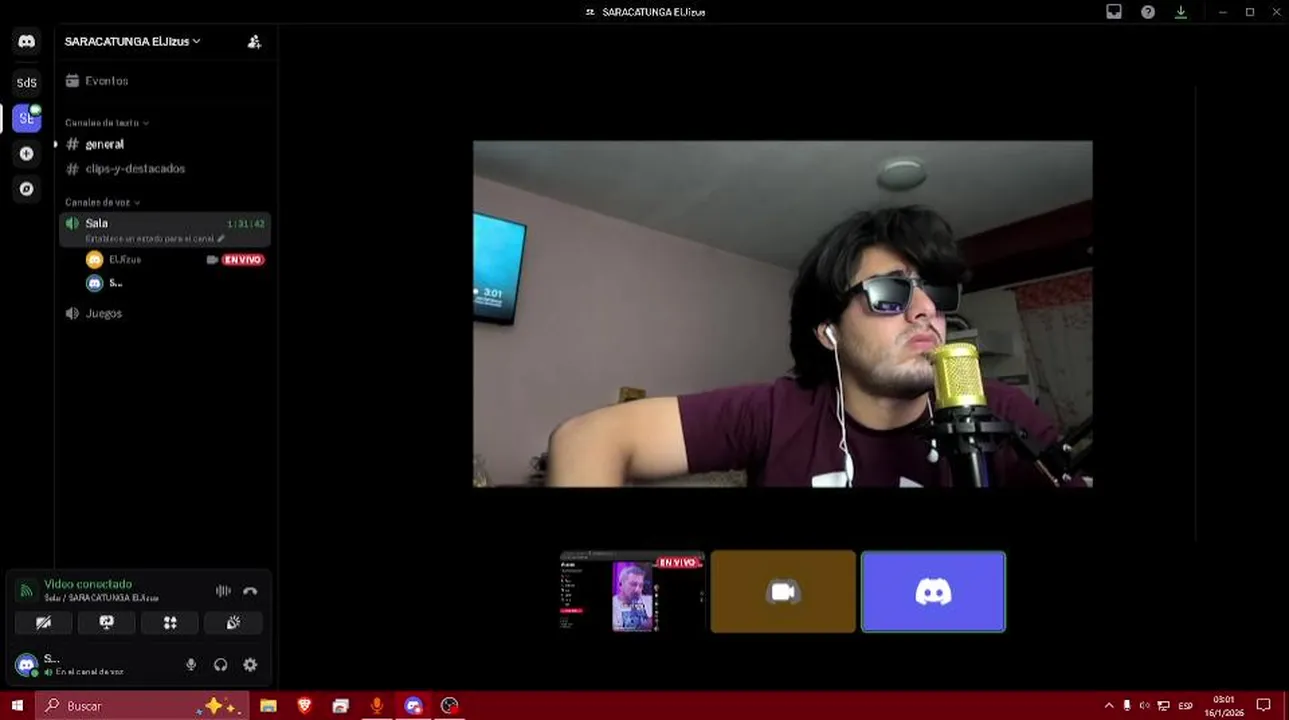
Task: Toggle camera on in voice panel
Action: [43, 622]
